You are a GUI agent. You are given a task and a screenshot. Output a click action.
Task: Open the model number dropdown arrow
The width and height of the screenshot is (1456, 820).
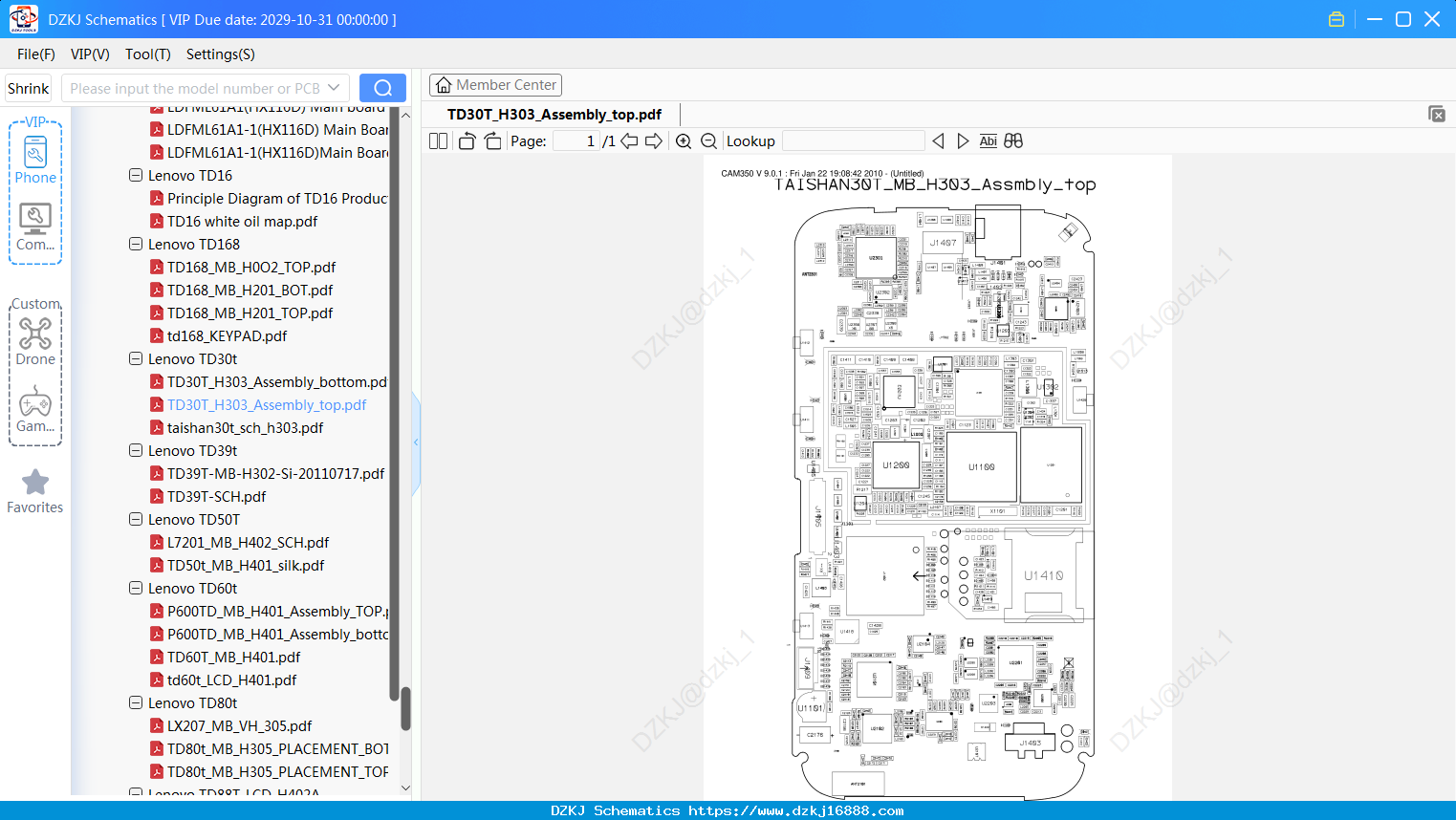point(334,88)
